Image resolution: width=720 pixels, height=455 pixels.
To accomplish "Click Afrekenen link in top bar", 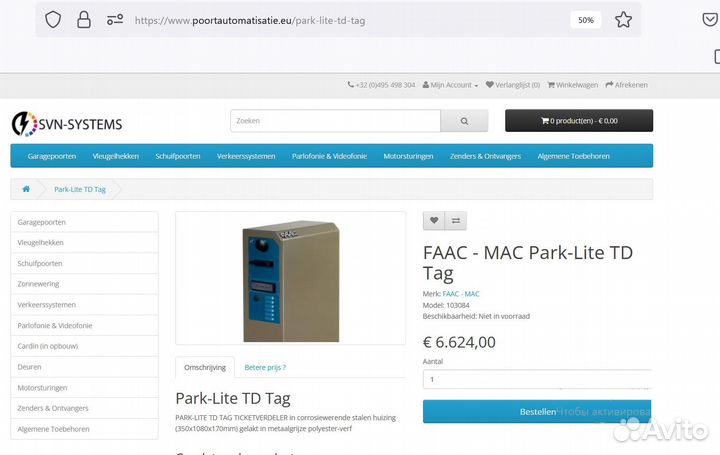I will click(626, 85).
